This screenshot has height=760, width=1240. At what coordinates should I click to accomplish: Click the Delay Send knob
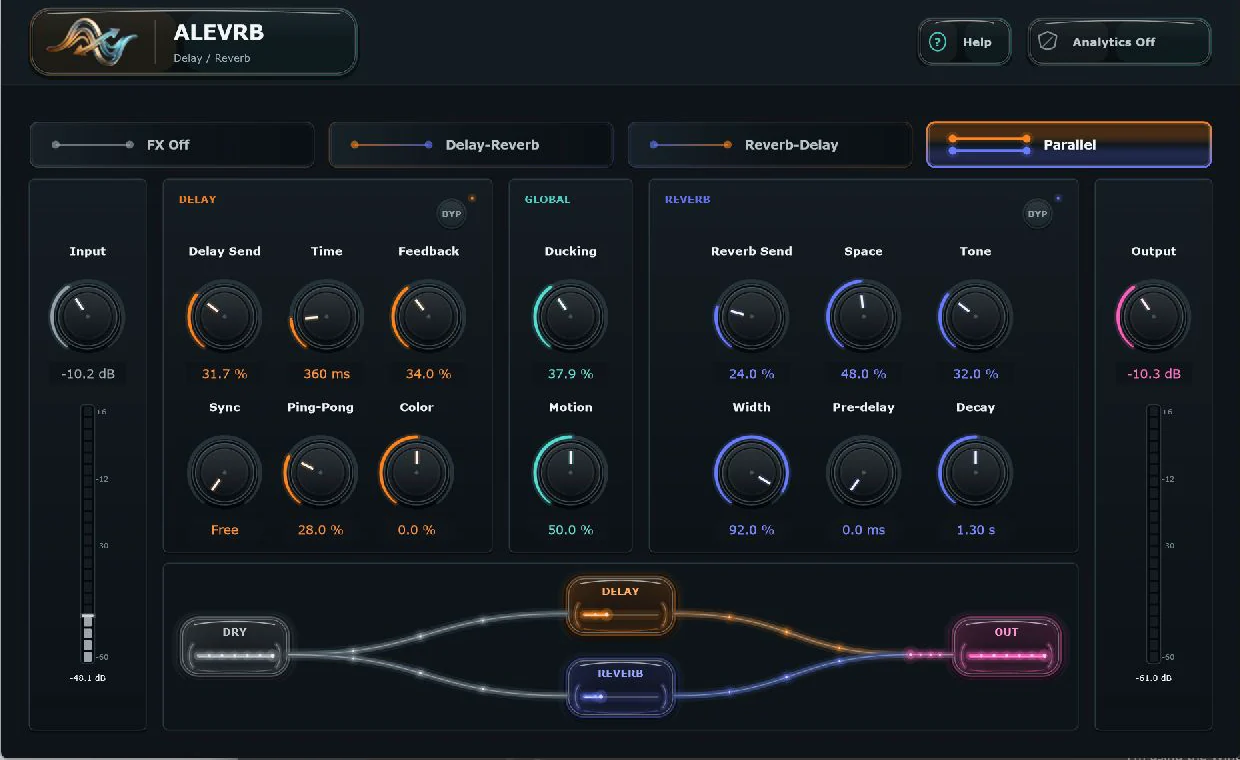pyautogui.click(x=224, y=316)
